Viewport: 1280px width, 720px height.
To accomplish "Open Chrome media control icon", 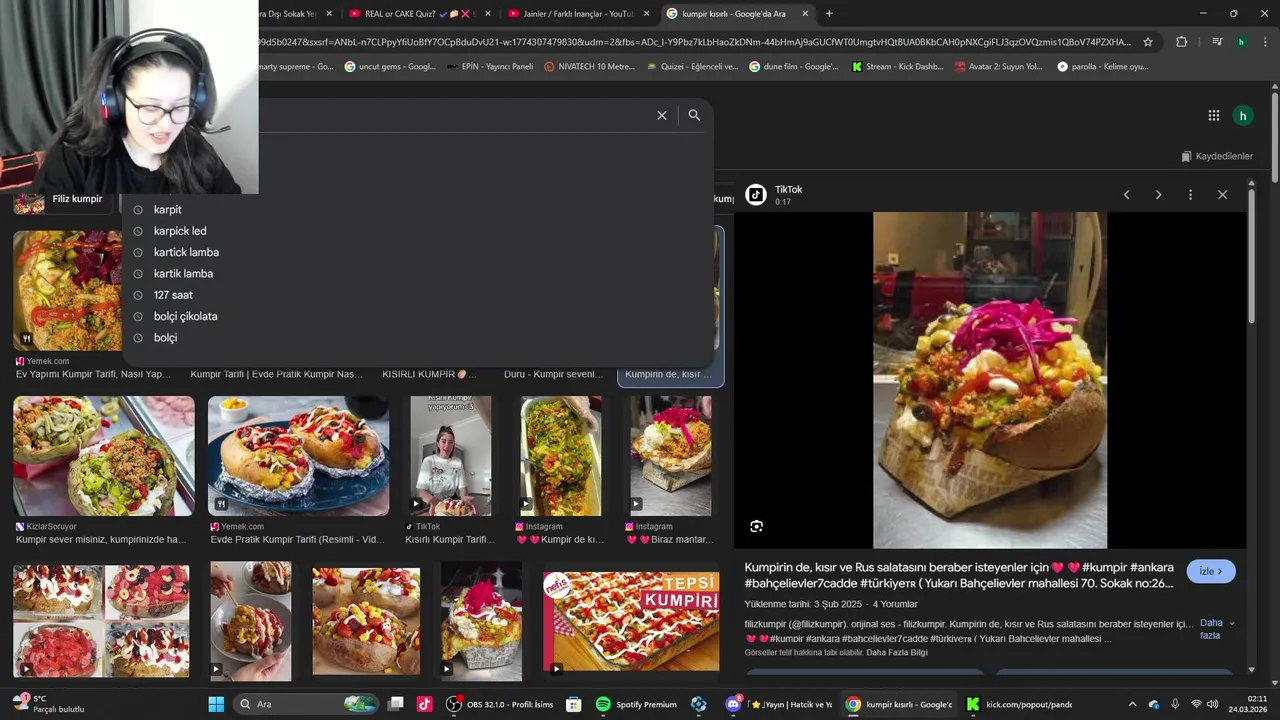I will point(1216,42).
